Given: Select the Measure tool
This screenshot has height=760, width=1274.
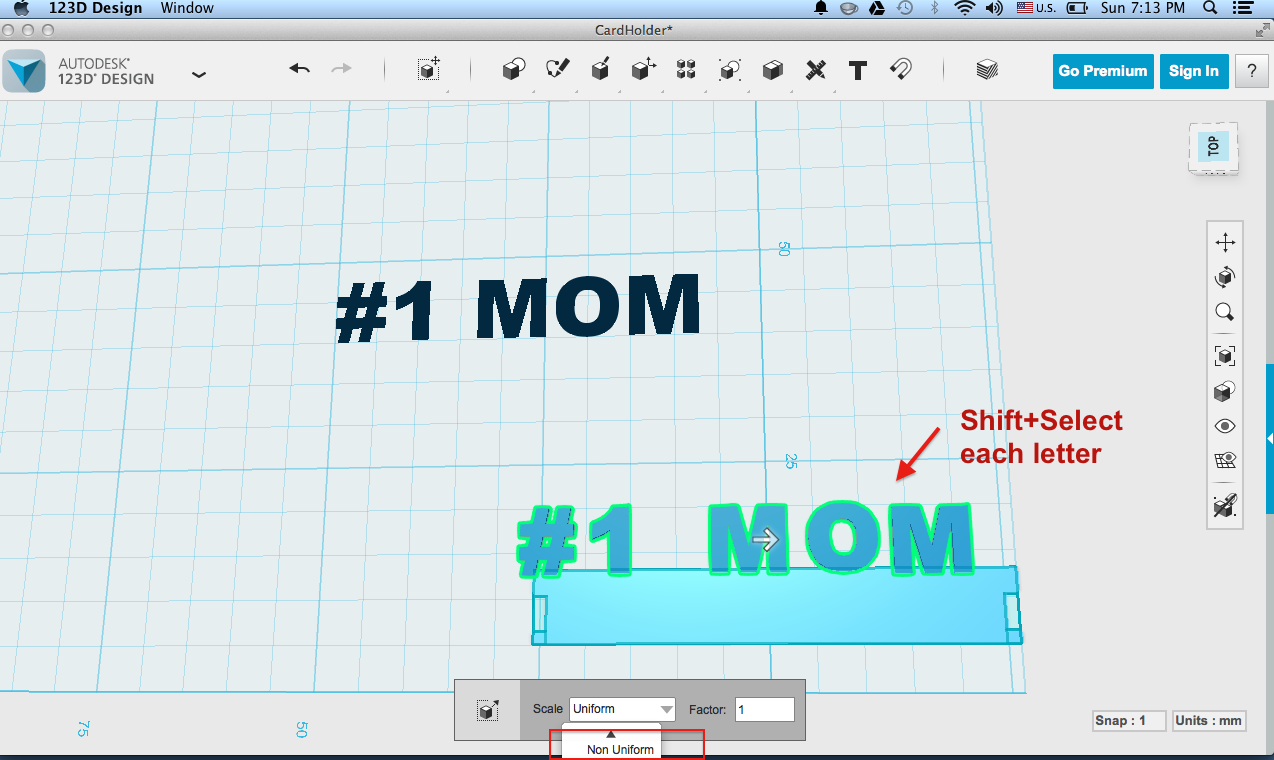Looking at the screenshot, I should pyautogui.click(x=816, y=70).
